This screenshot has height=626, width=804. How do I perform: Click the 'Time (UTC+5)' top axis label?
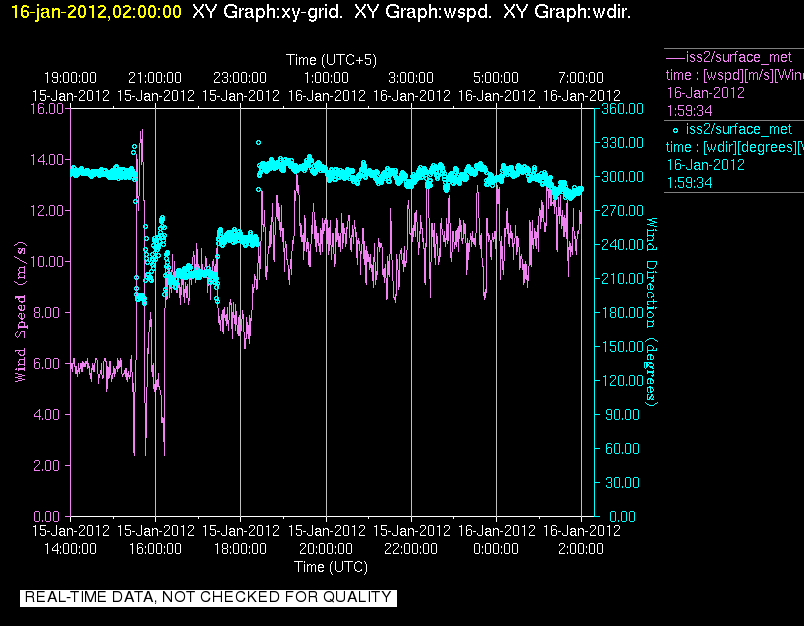point(331,60)
